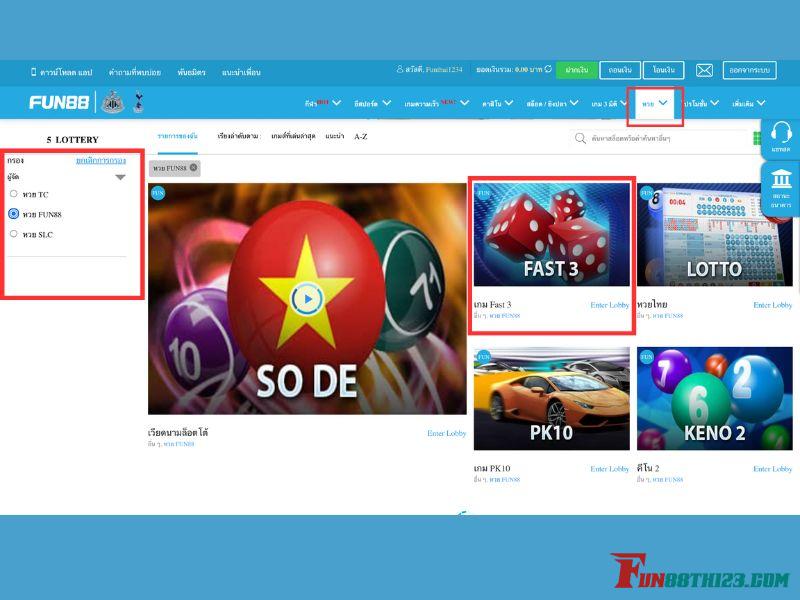Switch to the second sort-order tab
Screen dimensions: 800x600
(238, 136)
